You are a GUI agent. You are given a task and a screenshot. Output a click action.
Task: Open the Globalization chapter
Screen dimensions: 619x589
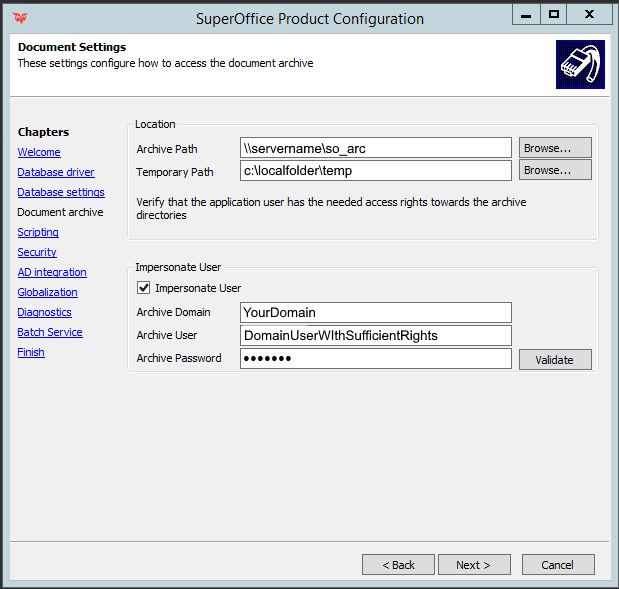[x=47, y=293]
